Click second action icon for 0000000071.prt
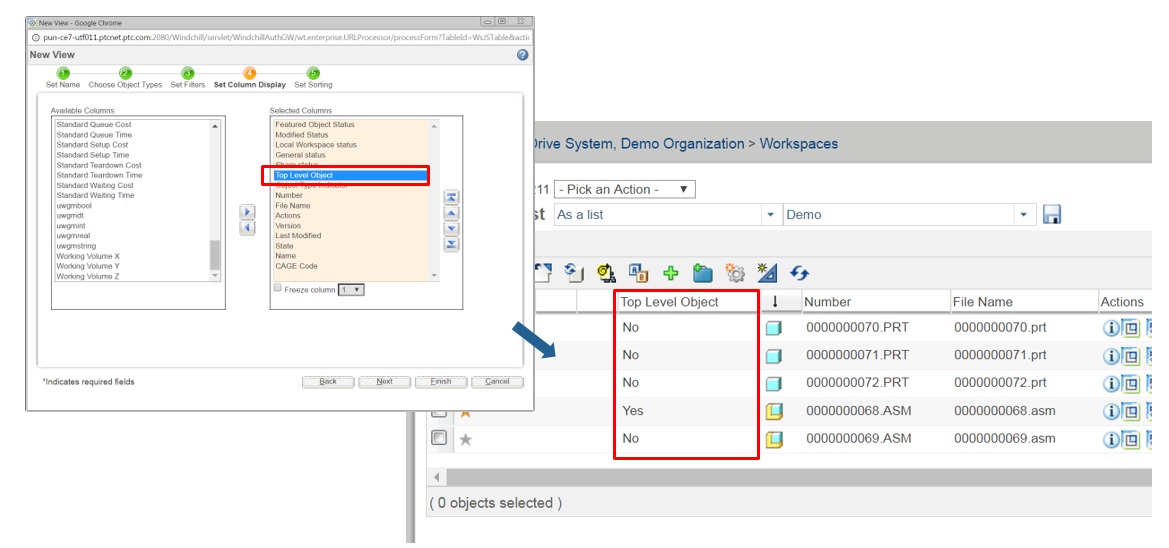Image resolution: width=1169 pixels, height=548 pixels. click(x=1131, y=356)
